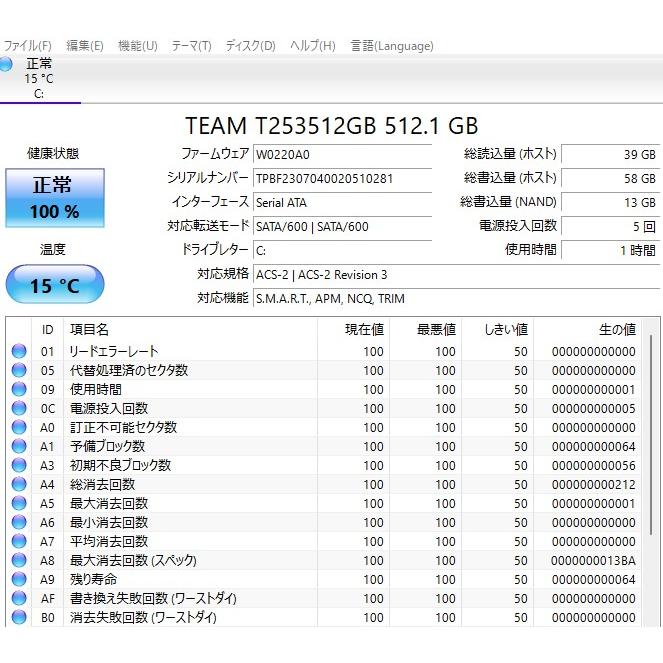The image size is (663, 663).
Task: Click the 現在値 column header
Action: coord(353,329)
